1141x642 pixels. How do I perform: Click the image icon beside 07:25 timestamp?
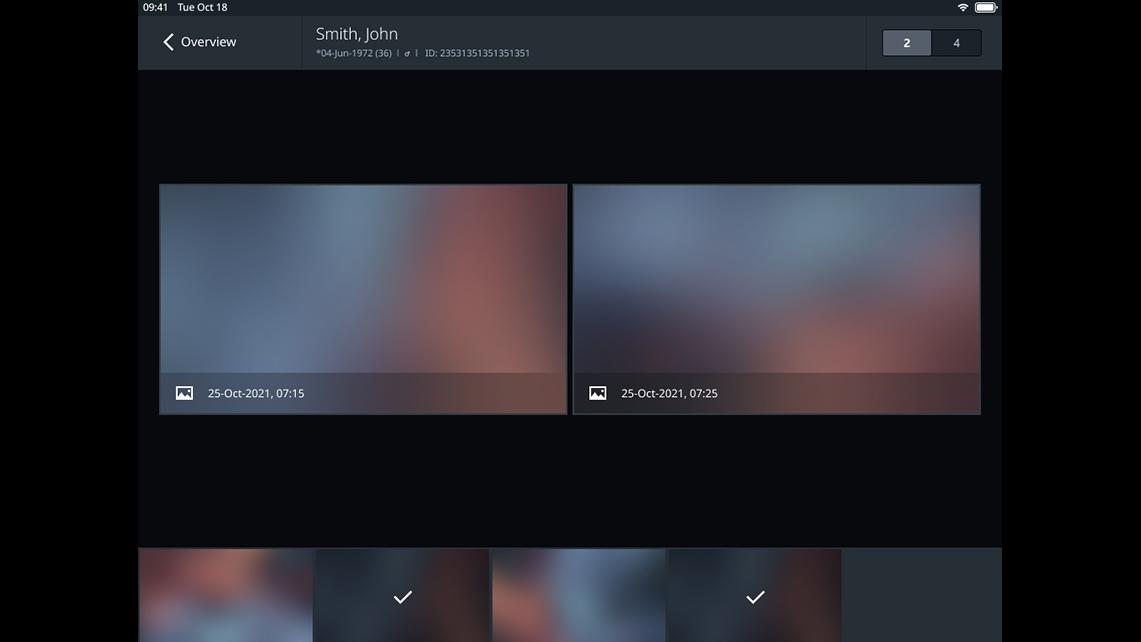tap(597, 393)
